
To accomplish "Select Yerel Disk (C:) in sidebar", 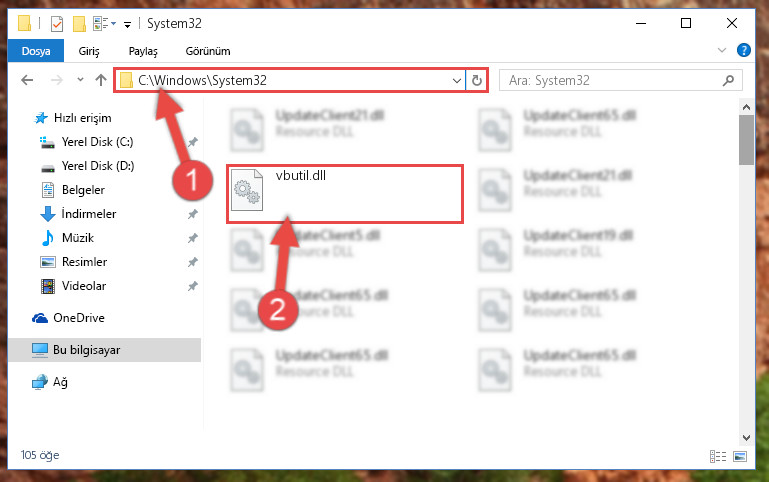I will click(97, 142).
